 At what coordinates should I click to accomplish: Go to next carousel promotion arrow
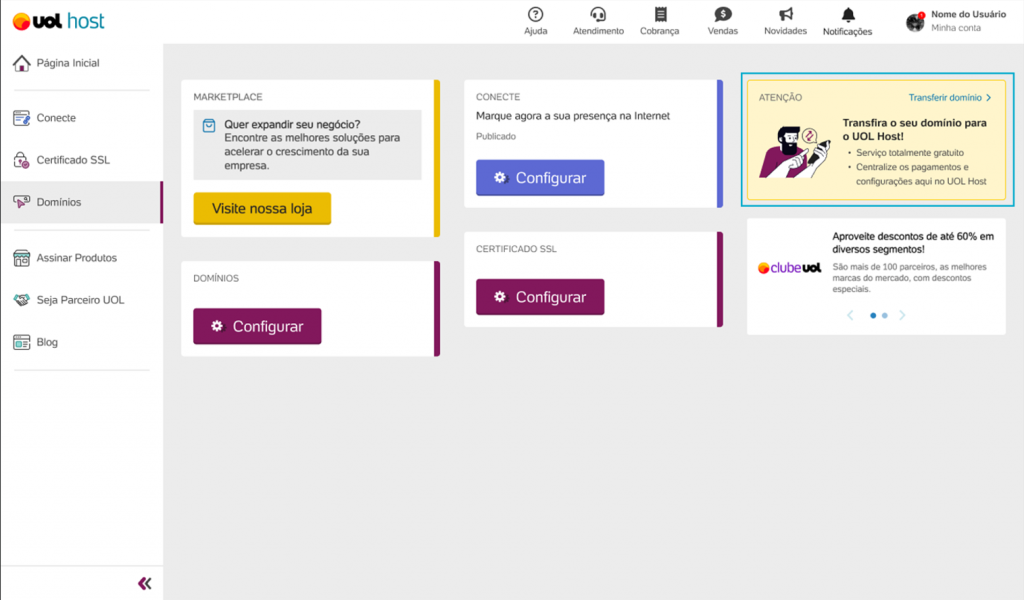click(902, 315)
